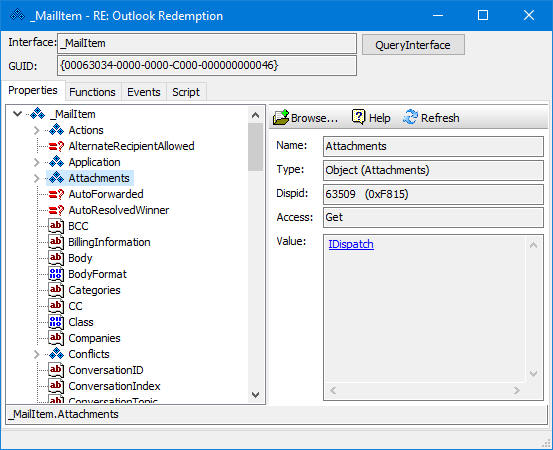The image size is (553, 450).
Task: Click the Help toolbar button label
Action: 379,118
